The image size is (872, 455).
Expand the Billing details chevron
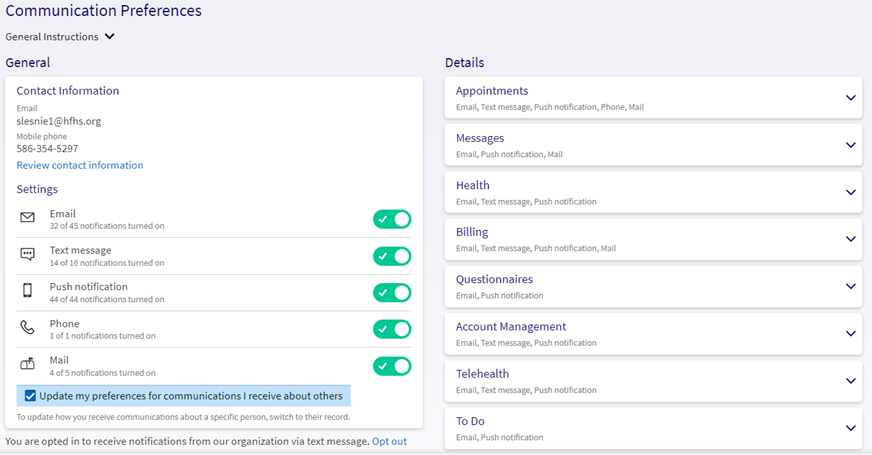[x=850, y=239]
